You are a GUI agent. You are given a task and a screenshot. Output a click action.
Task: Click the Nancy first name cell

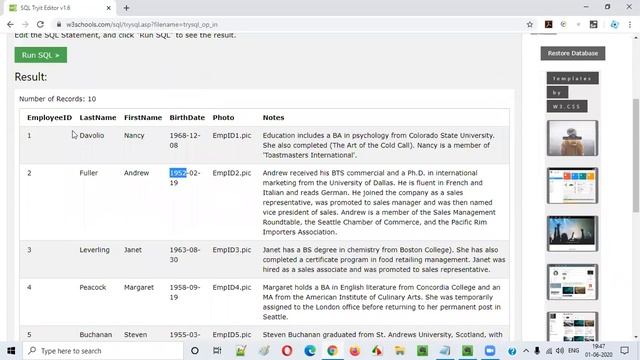(x=134, y=136)
